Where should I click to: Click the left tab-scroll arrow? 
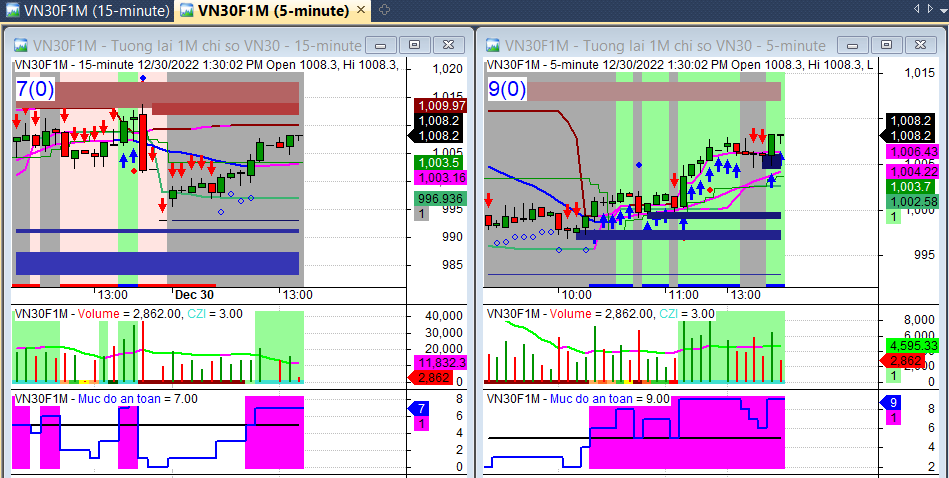[916, 8]
